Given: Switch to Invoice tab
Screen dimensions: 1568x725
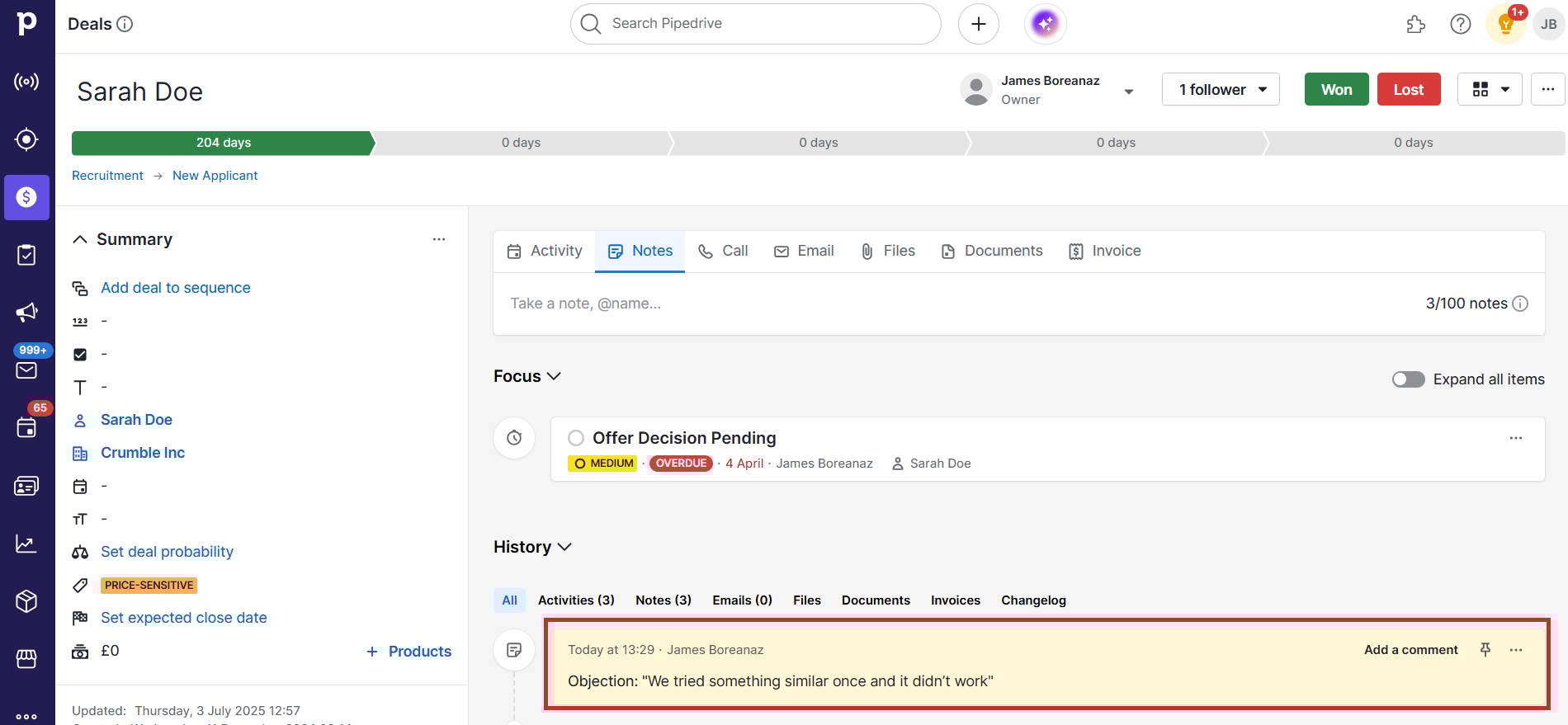Looking at the screenshot, I should 1105,251.
